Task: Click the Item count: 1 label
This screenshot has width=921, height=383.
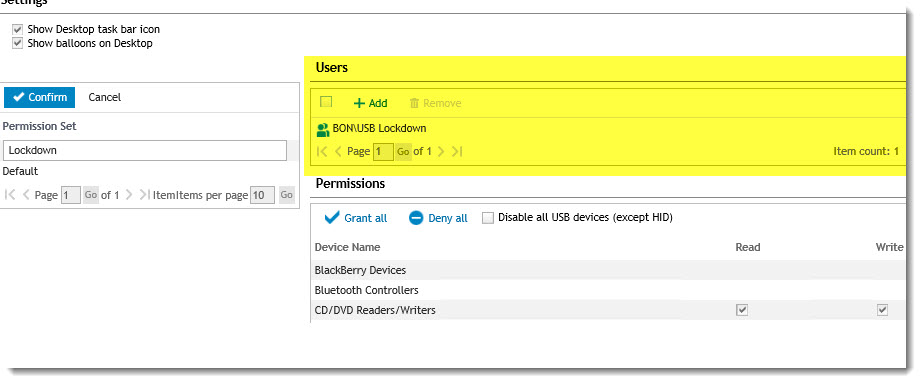Action: click(x=866, y=152)
